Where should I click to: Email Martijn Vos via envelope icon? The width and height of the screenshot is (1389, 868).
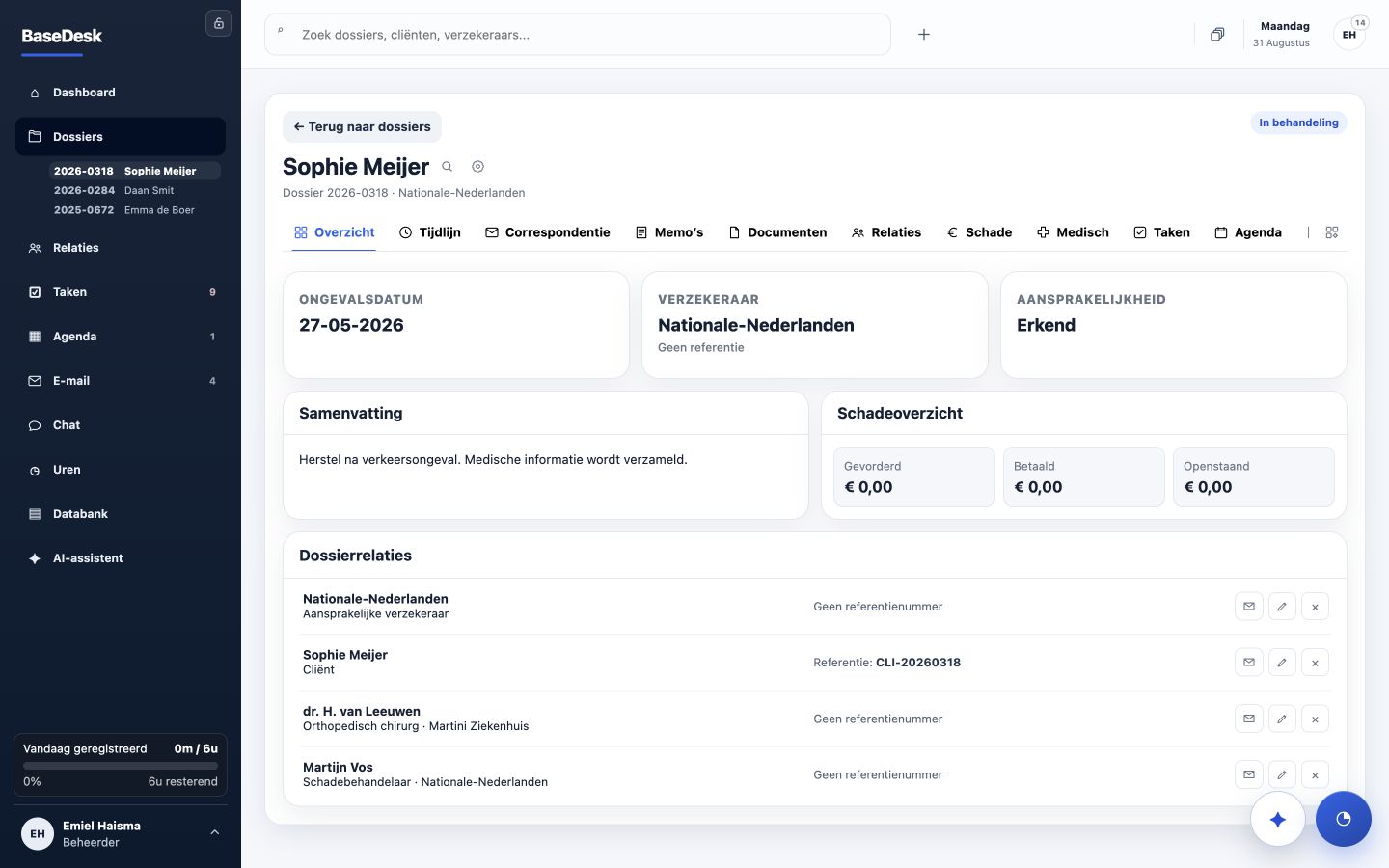tap(1249, 774)
